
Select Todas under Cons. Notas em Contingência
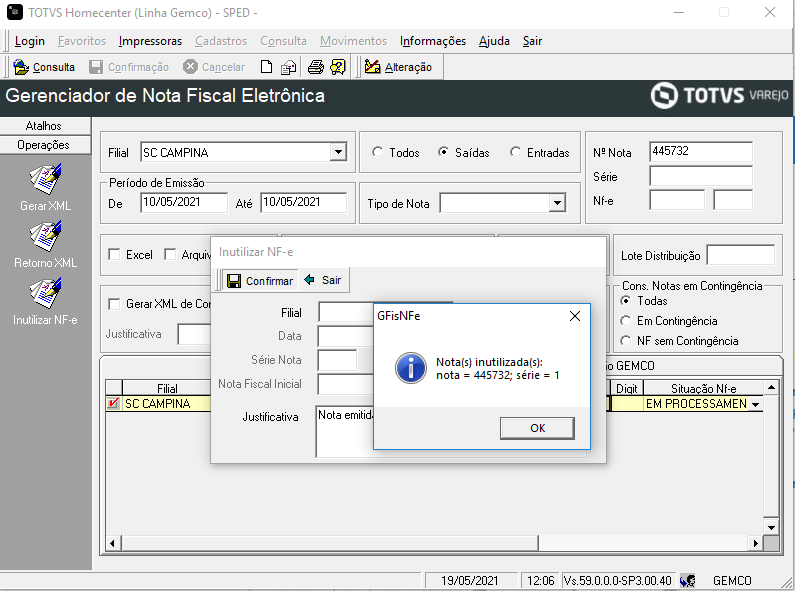(x=626, y=301)
